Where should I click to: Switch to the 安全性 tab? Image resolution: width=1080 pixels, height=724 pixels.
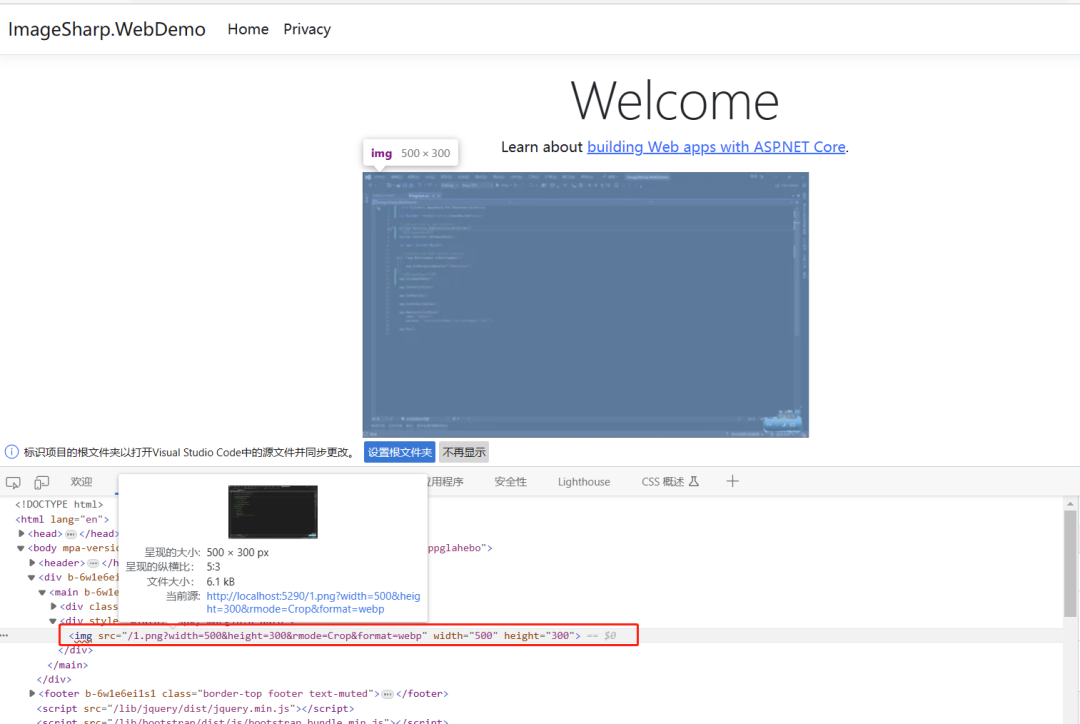(x=510, y=482)
